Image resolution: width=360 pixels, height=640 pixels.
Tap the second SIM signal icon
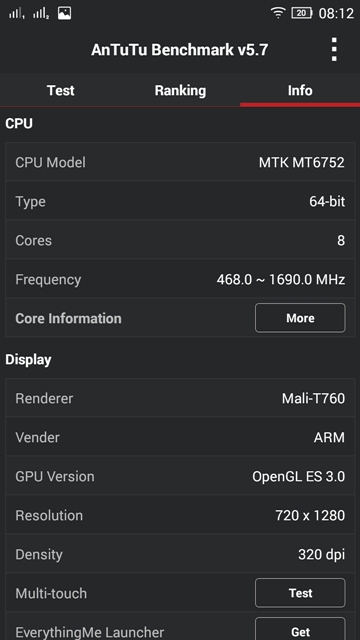[41, 13]
